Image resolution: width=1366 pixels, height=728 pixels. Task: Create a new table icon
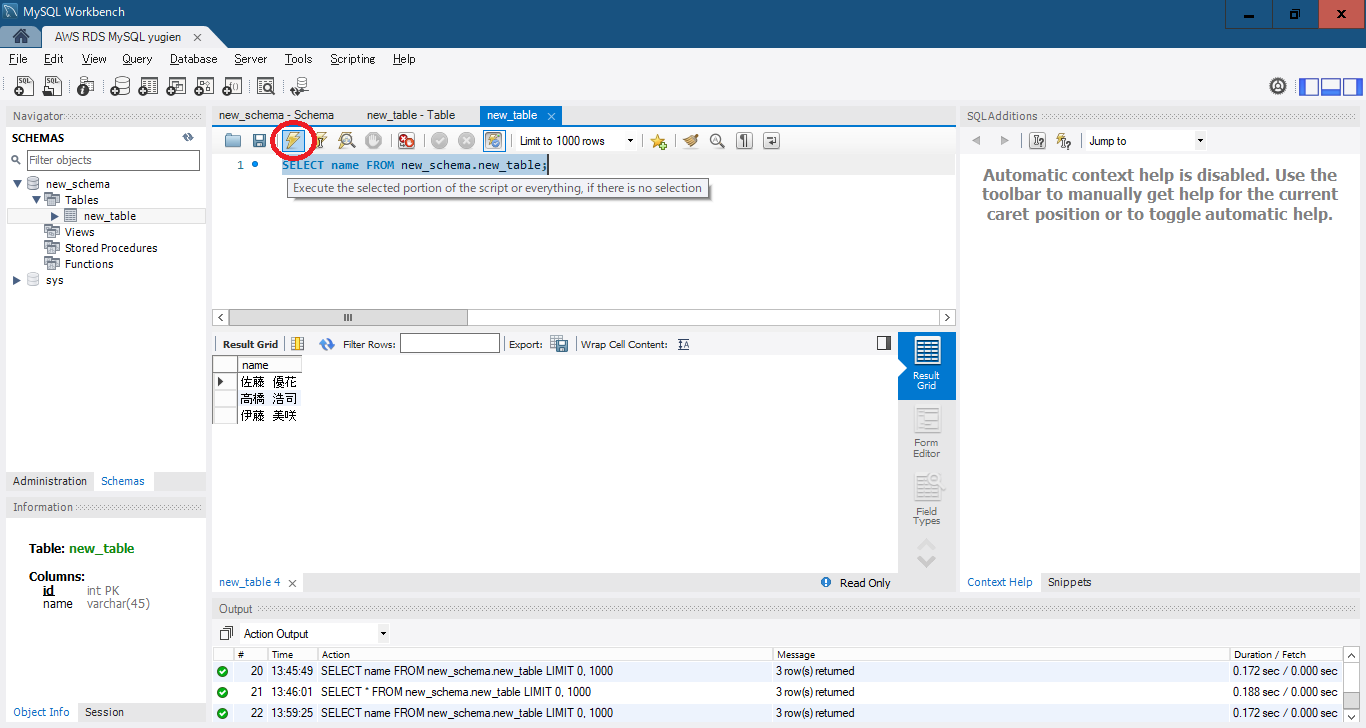click(148, 87)
